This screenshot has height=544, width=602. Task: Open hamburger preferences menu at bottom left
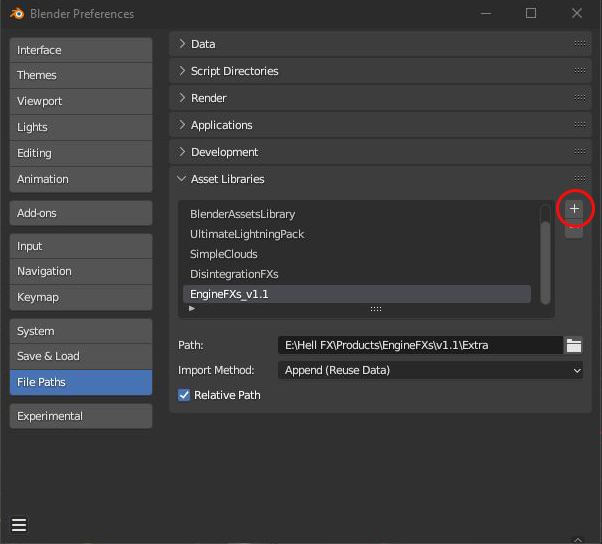[19, 525]
